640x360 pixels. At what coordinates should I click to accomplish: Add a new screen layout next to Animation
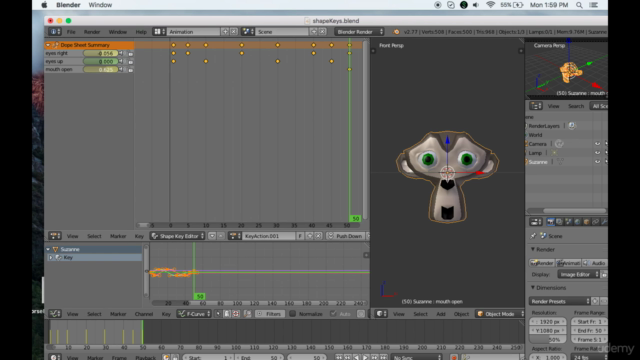click(225, 31)
